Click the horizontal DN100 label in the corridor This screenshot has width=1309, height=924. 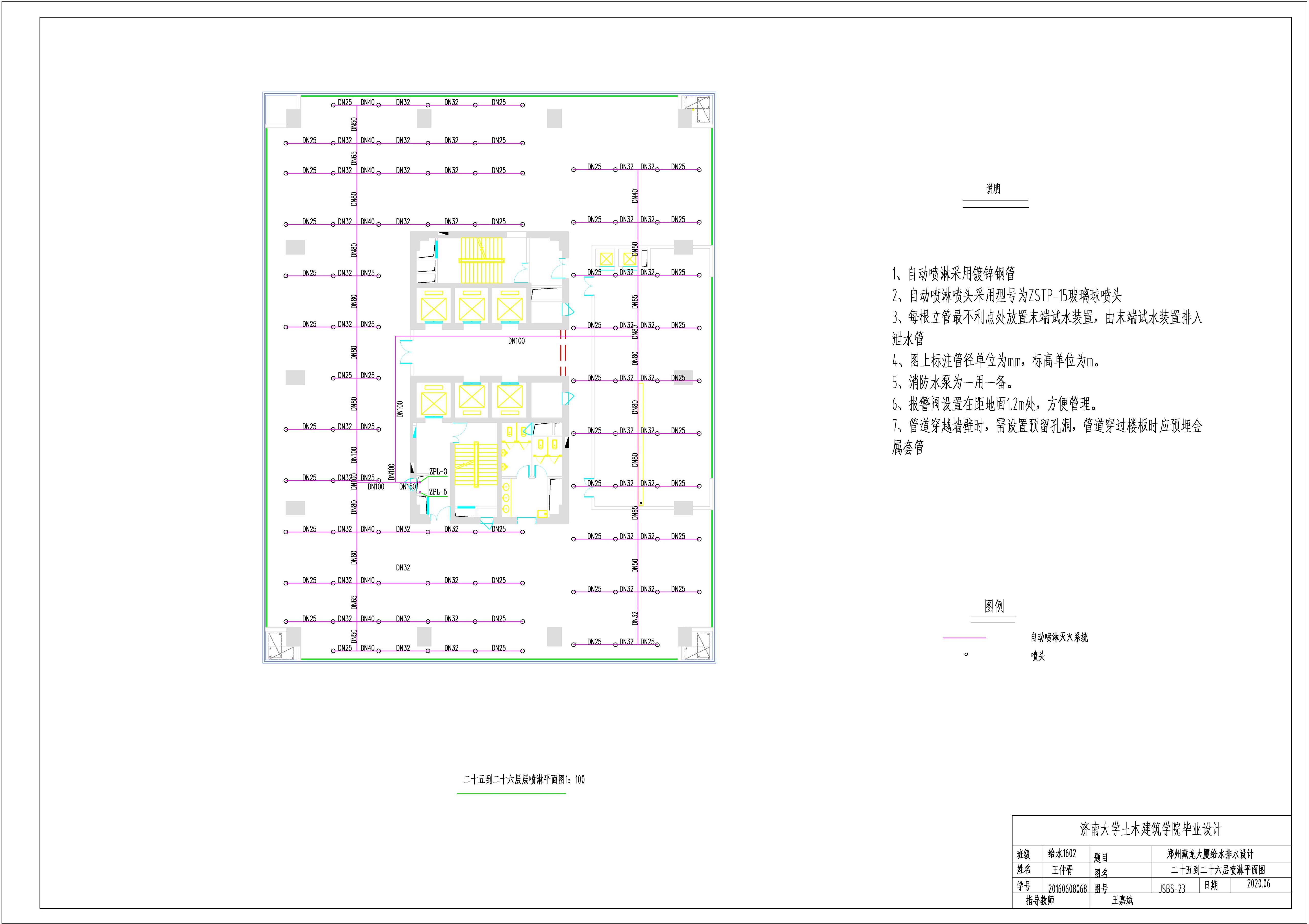(516, 341)
